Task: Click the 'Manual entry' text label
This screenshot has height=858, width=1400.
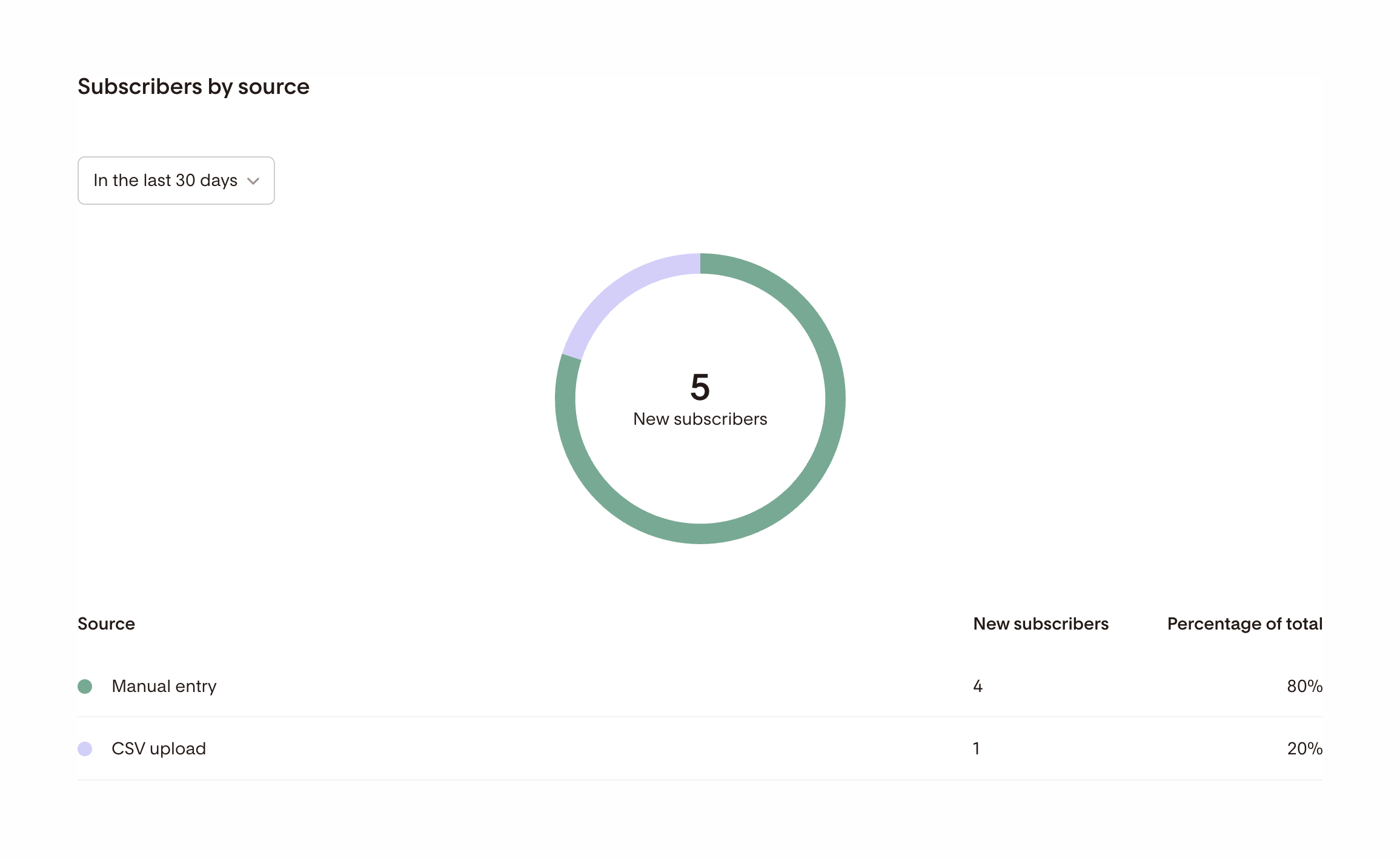Action: pyautogui.click(x=164, y=687)
